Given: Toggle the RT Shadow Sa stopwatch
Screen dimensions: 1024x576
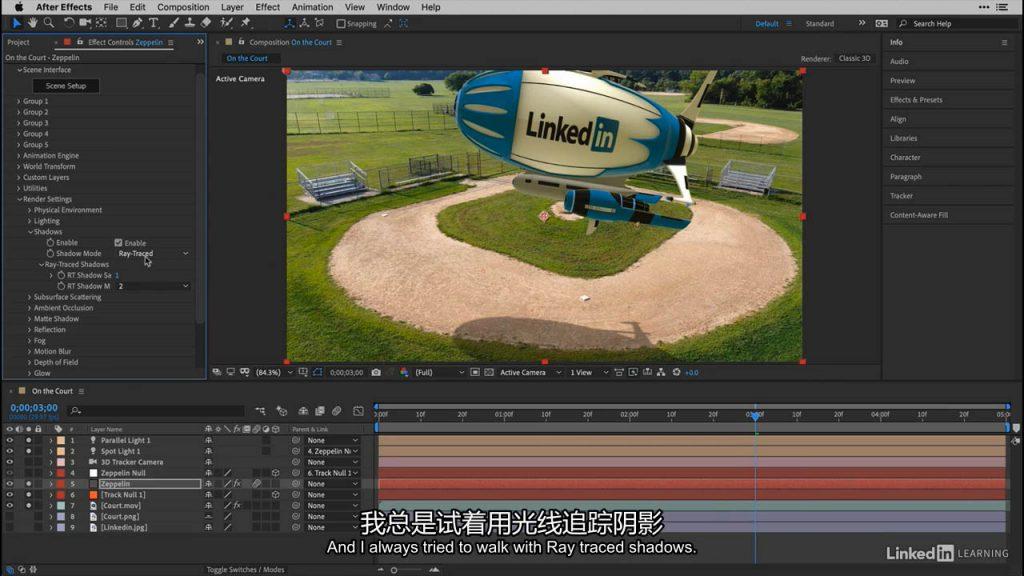Looking at the screenshot, I should 61,275.
